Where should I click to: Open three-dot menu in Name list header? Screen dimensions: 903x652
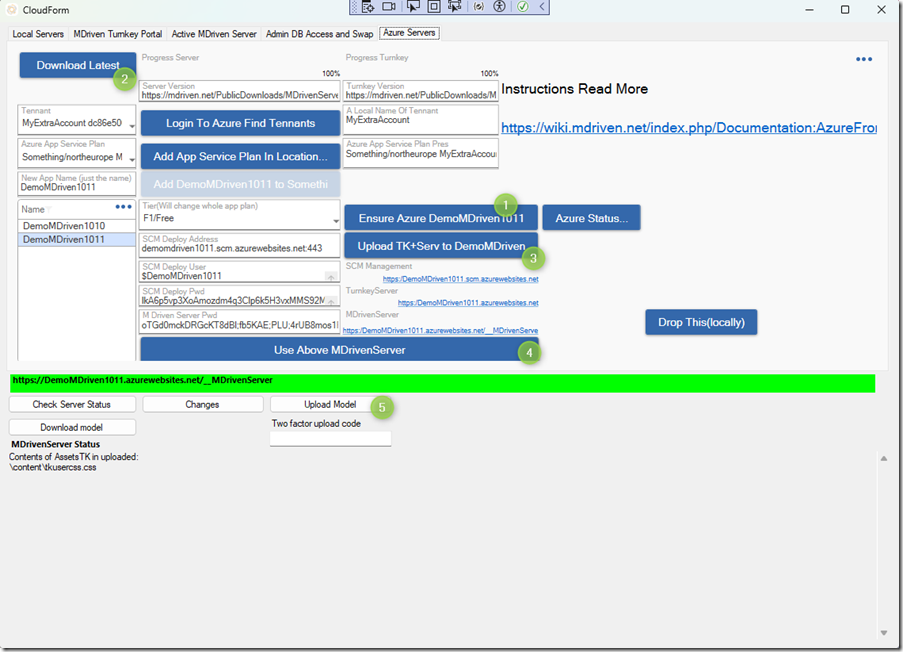pos(124,207)
